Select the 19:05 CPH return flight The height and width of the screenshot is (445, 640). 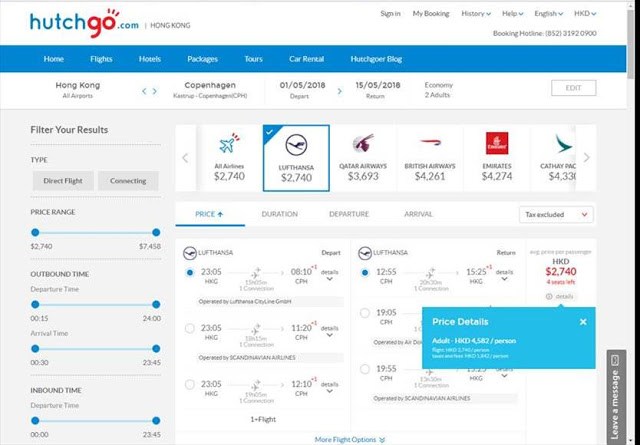365,313
